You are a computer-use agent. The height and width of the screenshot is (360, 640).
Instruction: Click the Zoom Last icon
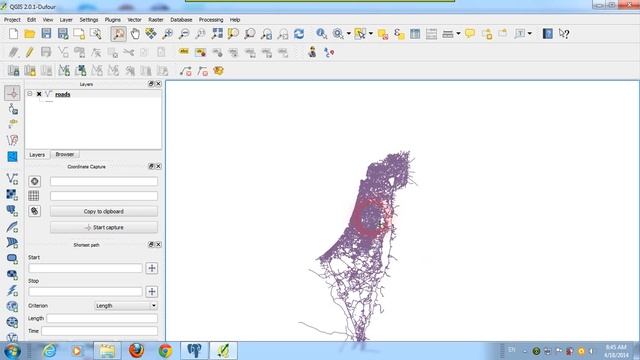coord(266,34)
